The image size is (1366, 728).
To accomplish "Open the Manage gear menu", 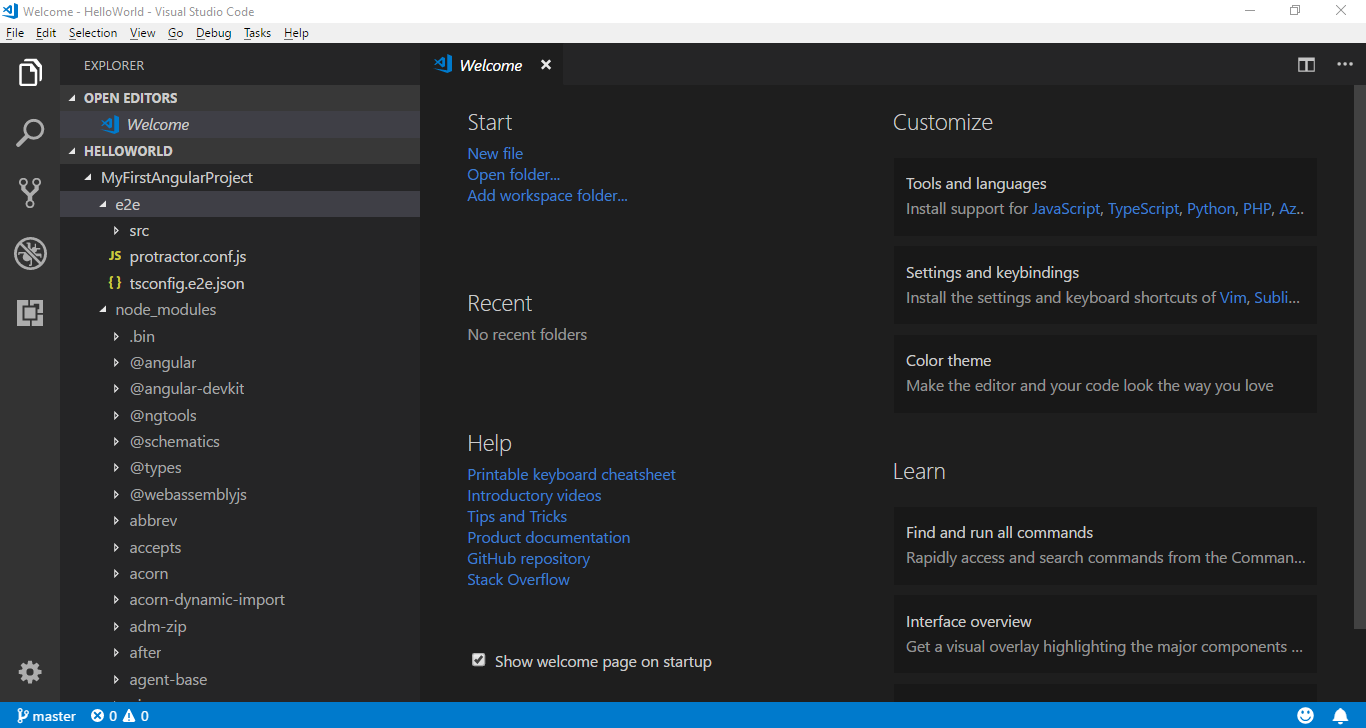I will (30, 672).
